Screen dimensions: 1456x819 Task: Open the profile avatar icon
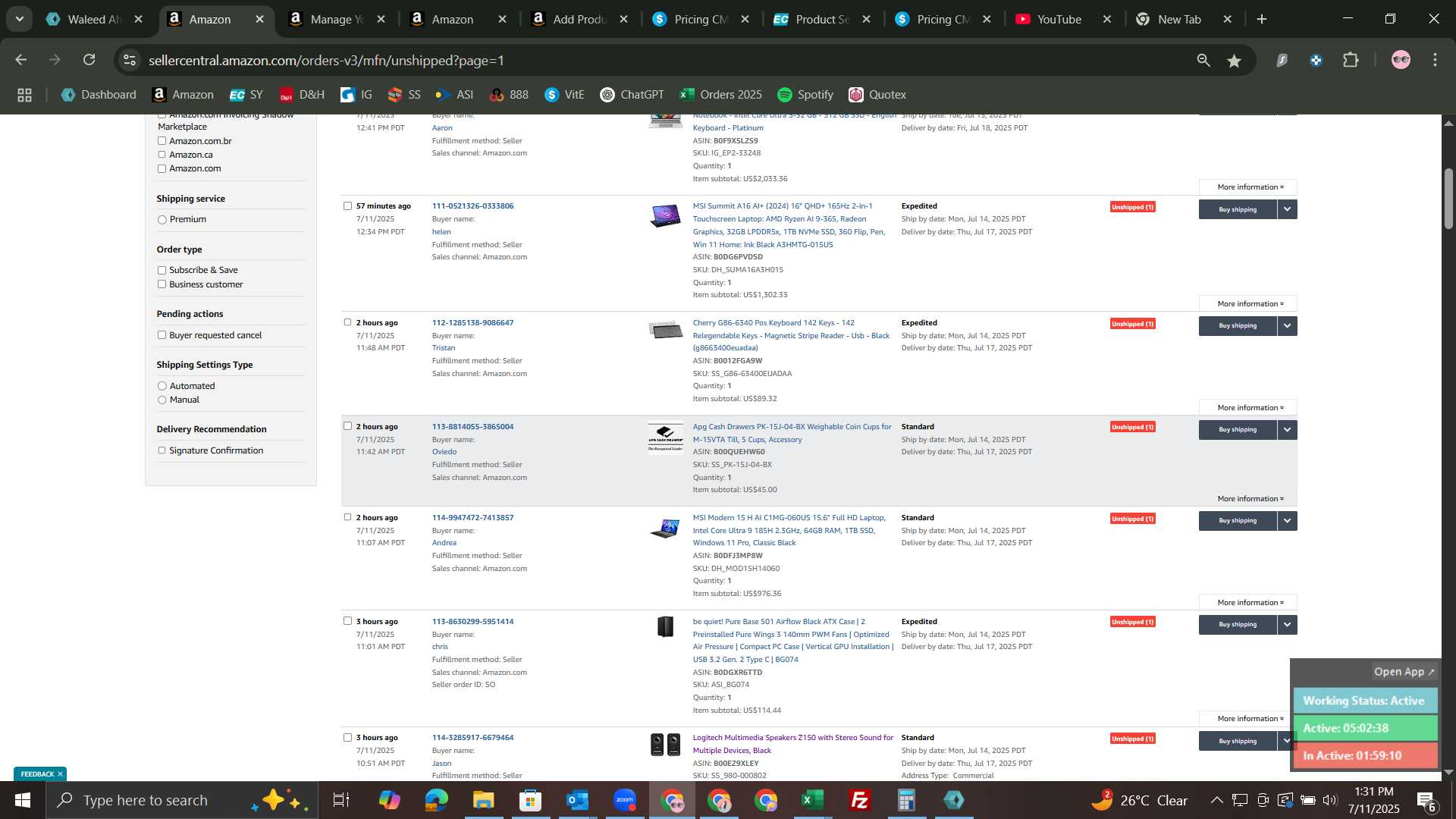click(x=1401, y=60)
